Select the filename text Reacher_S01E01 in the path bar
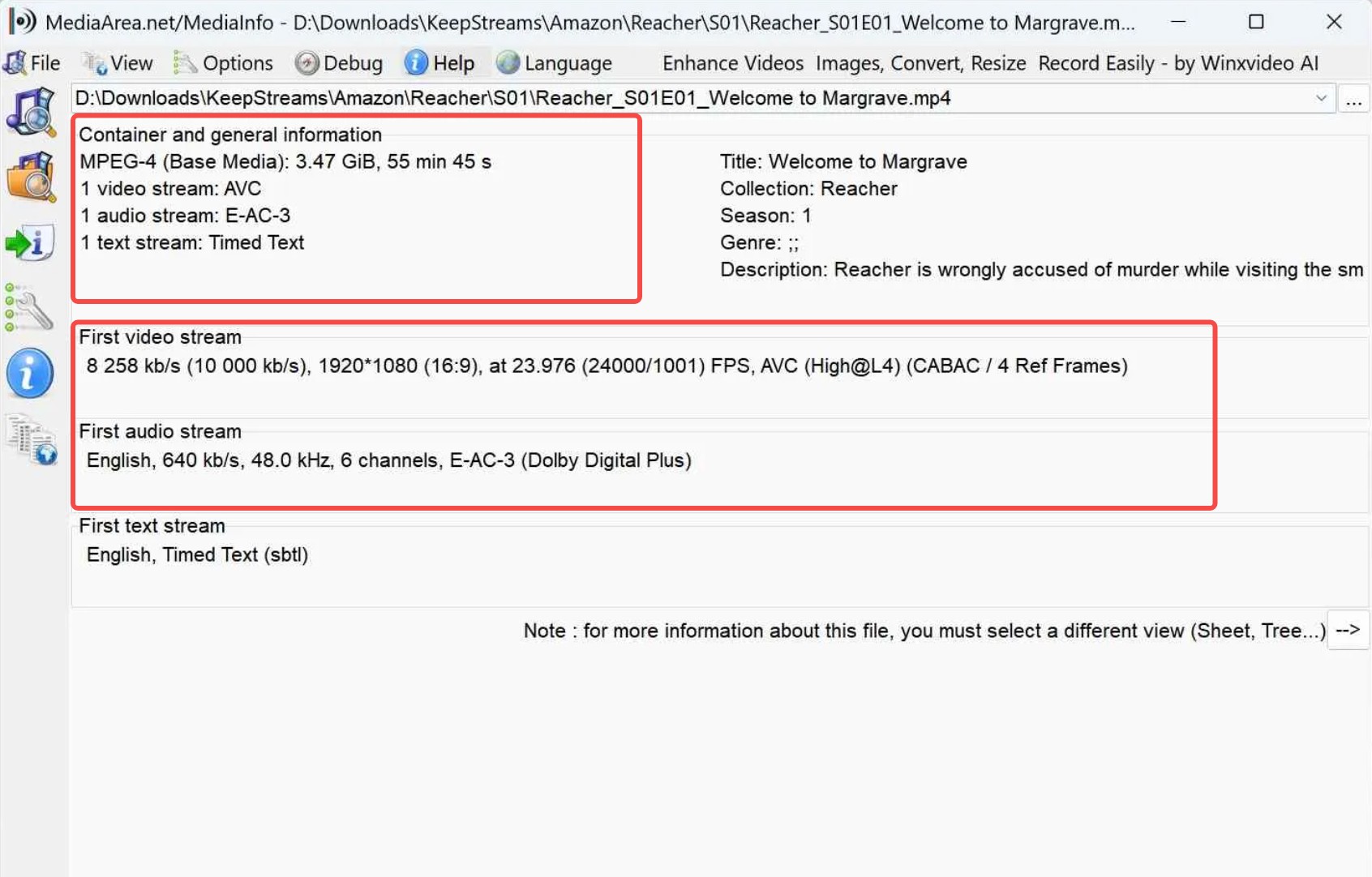1372x877 pixels. tap(624, 98)
